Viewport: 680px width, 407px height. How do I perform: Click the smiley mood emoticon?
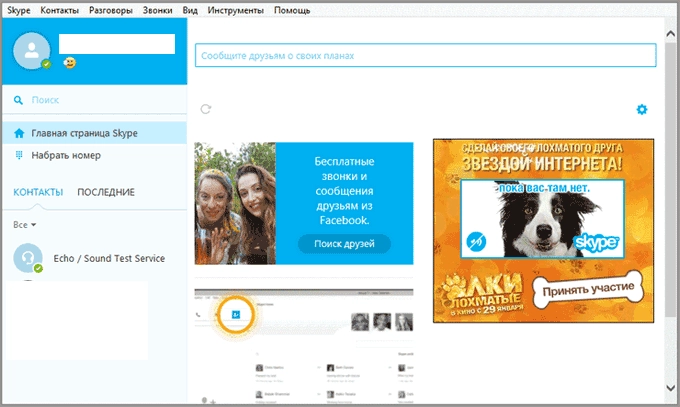[x=69, y=63]
